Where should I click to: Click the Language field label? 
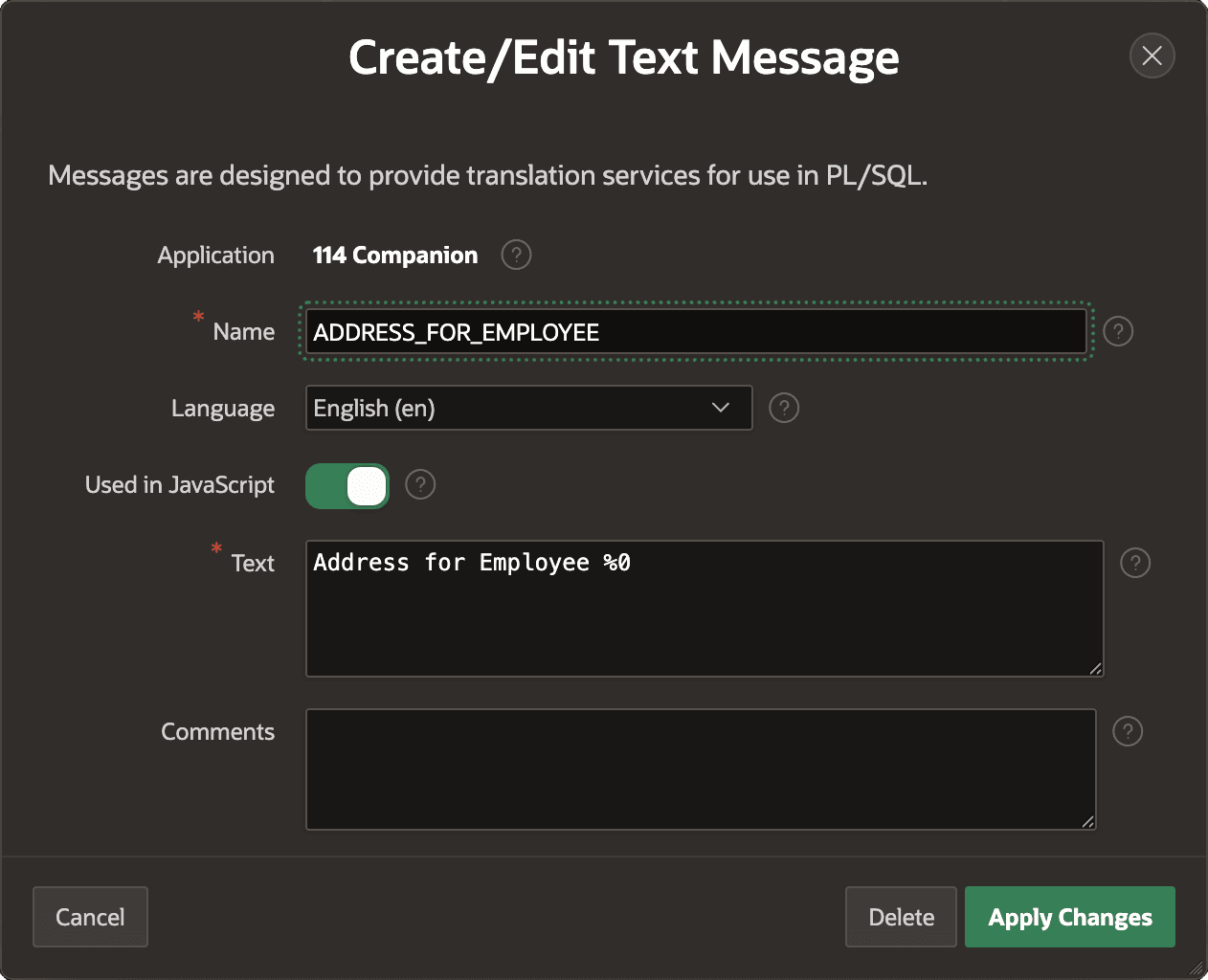click(x=223, y=409)
